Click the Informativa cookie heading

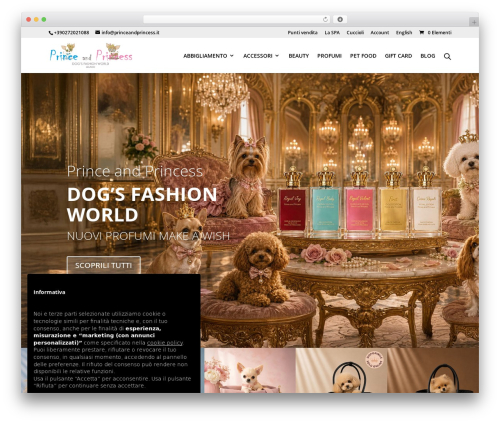(x=49, y=292)
